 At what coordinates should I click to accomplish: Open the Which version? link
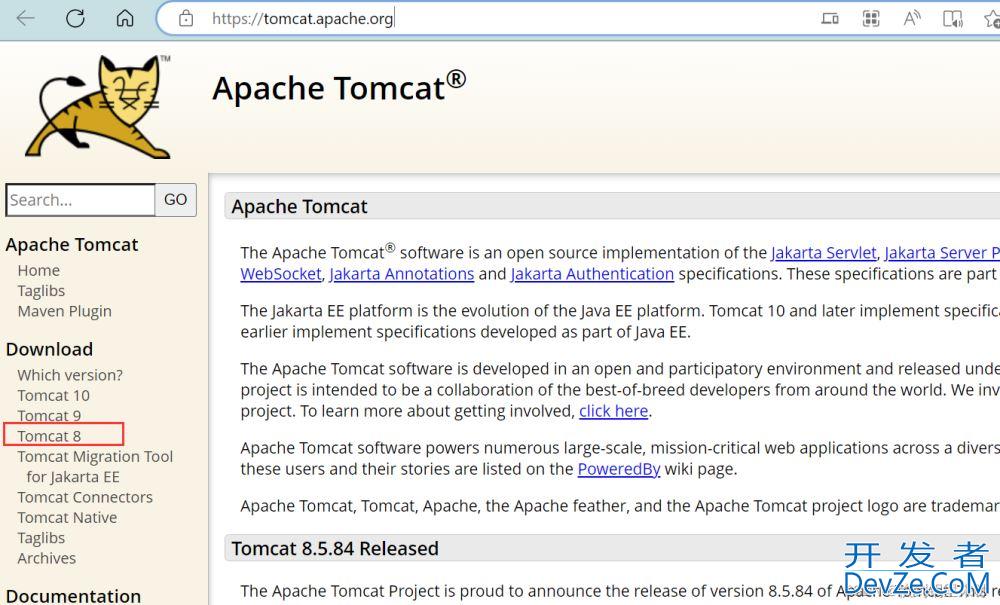(70, 375)
